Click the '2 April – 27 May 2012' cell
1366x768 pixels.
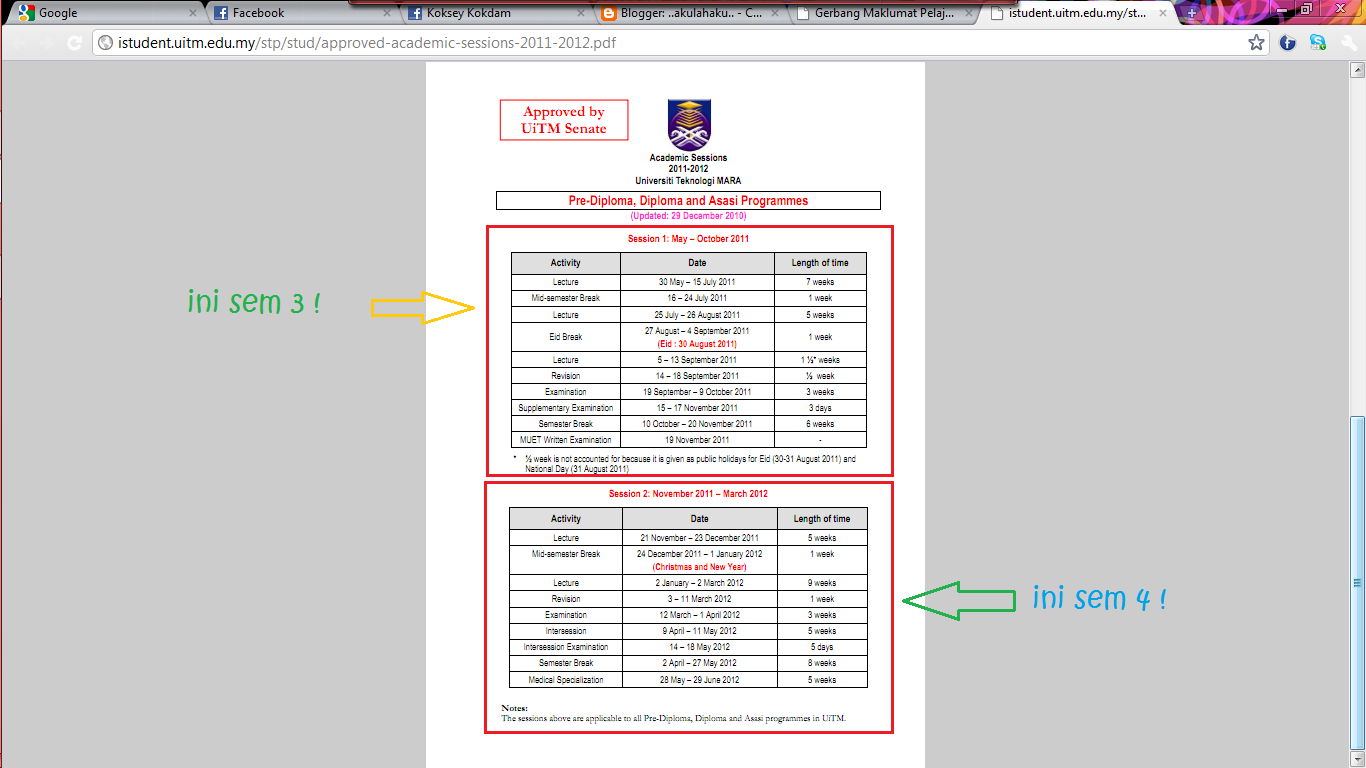699,663
